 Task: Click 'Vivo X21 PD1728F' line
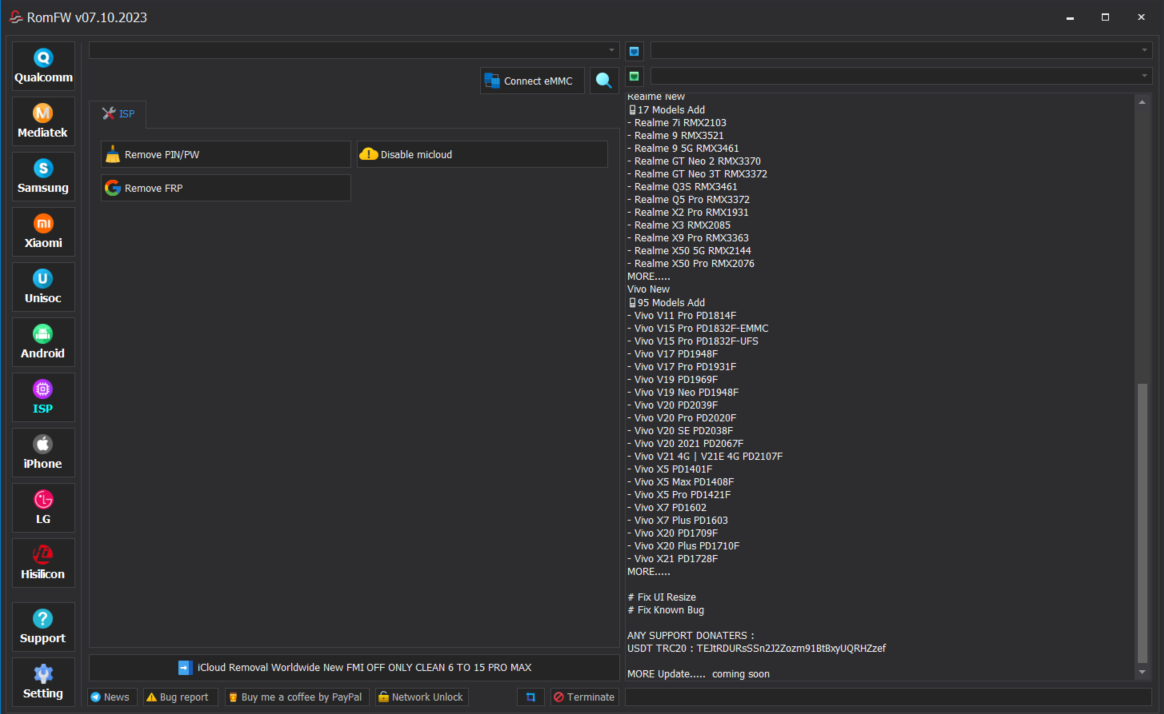(x=673, y=559)
